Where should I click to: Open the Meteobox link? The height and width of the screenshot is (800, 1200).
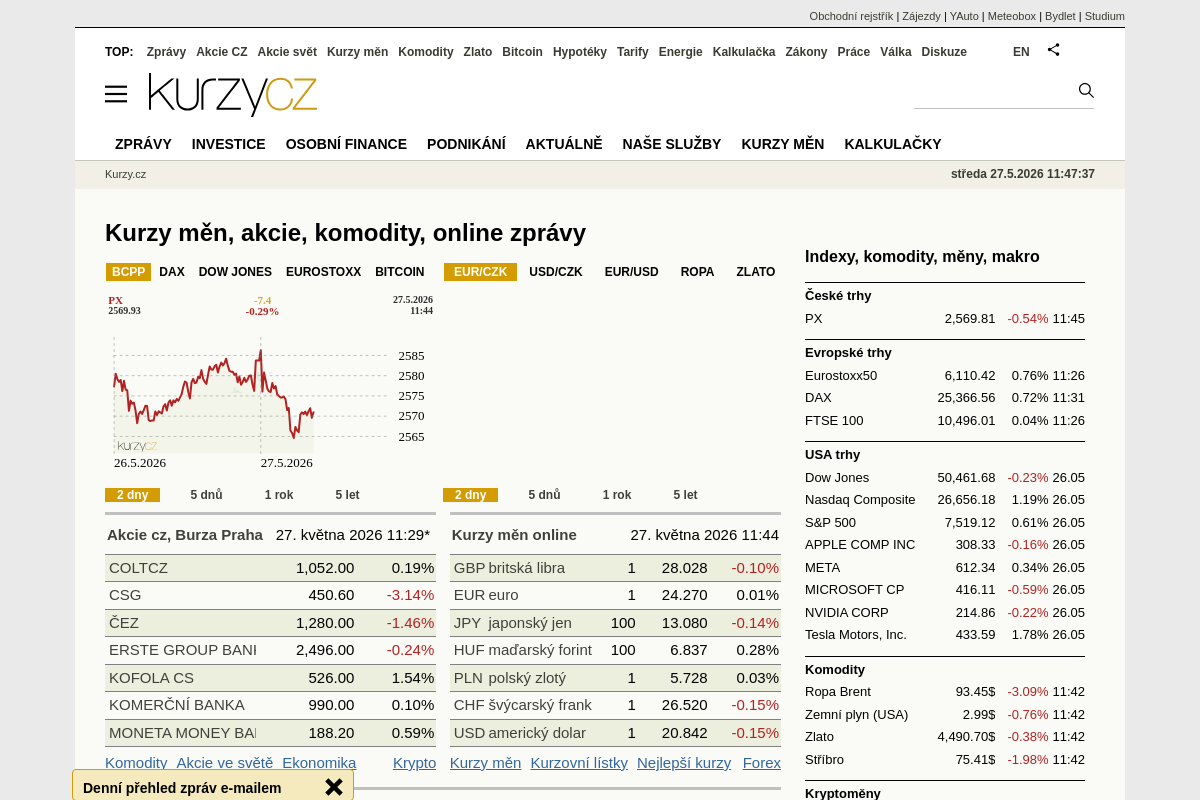tap(1012, 16)
